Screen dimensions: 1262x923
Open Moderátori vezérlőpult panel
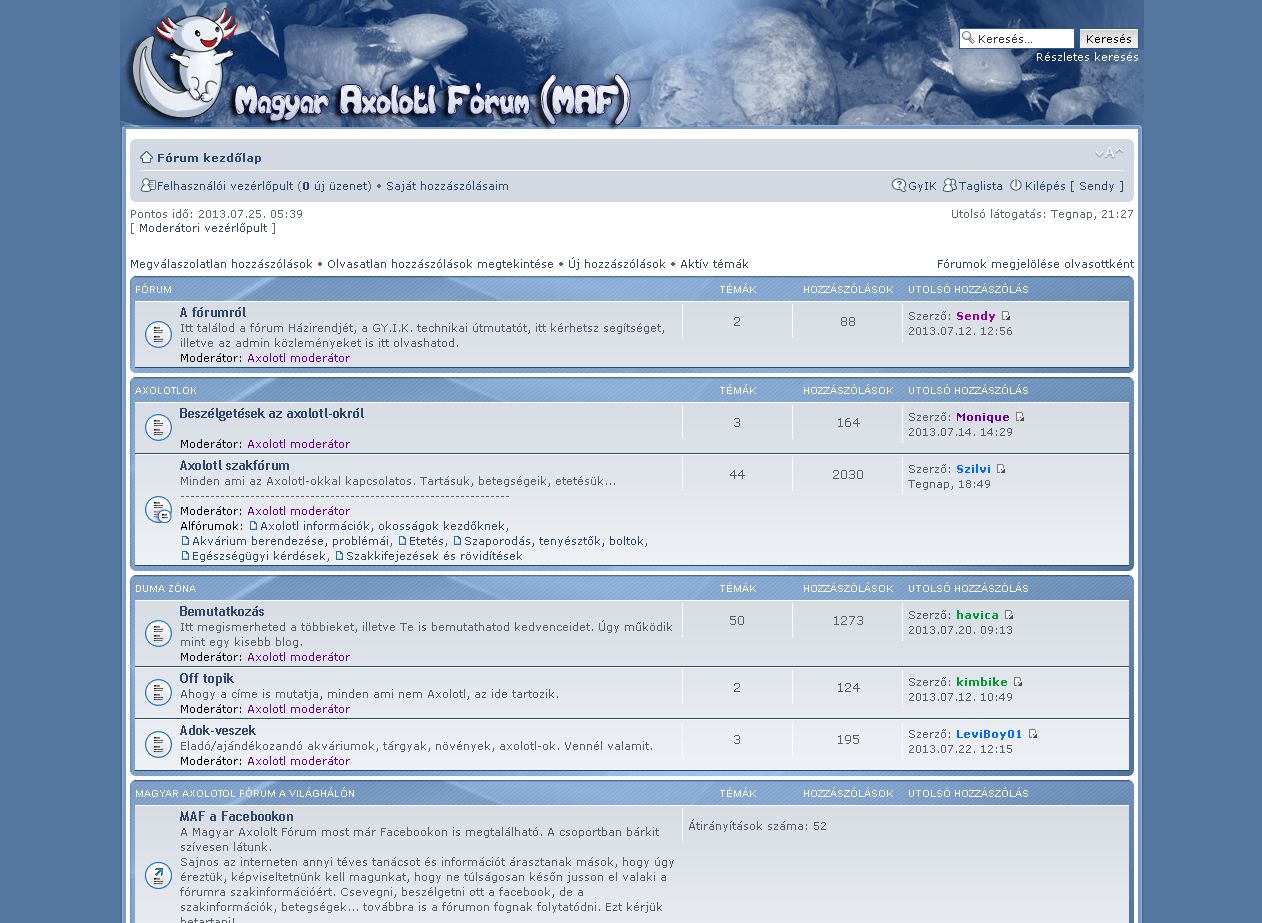coord(203,228)
